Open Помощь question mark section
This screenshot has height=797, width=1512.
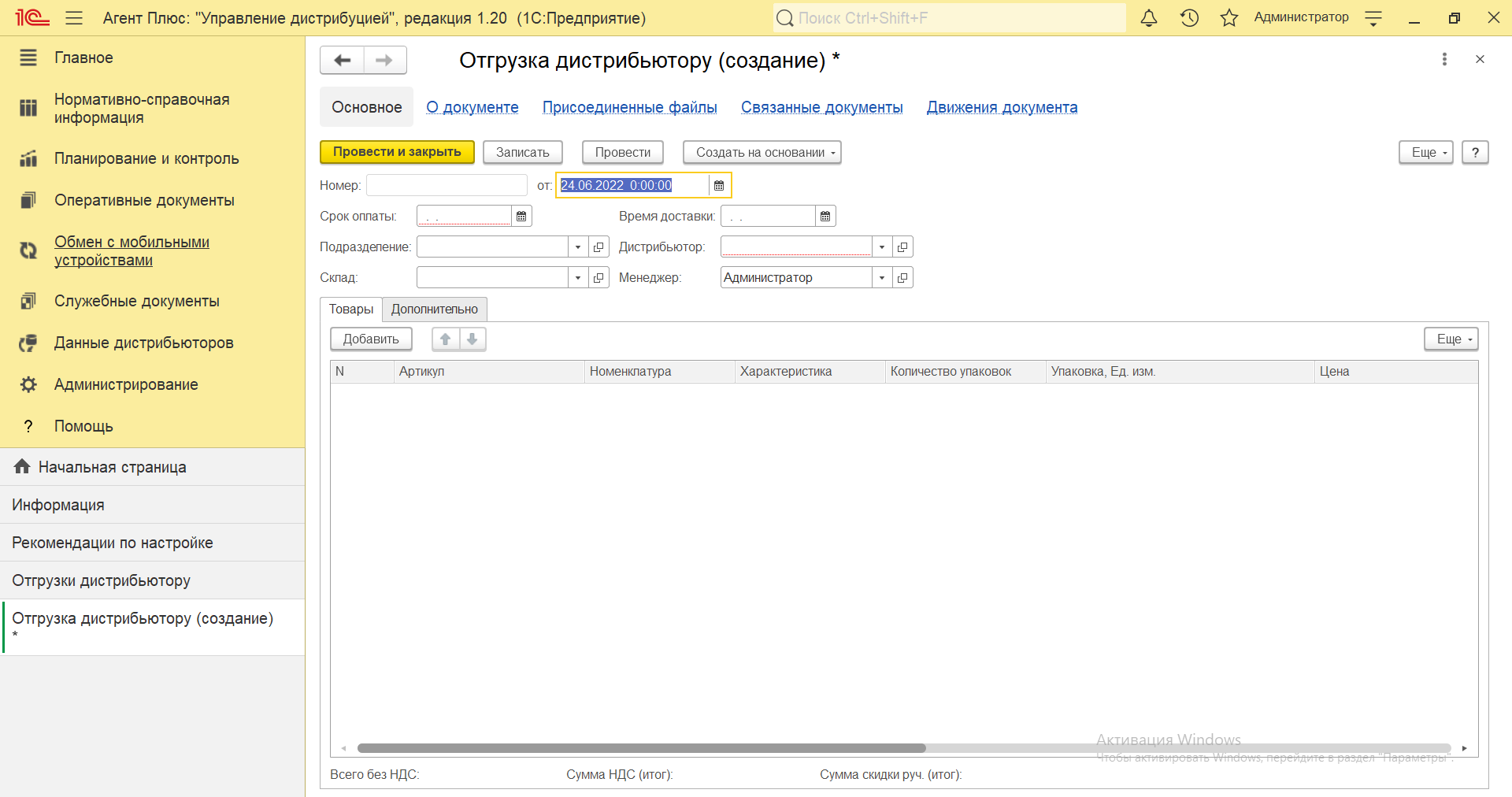[x=153, y=426]
